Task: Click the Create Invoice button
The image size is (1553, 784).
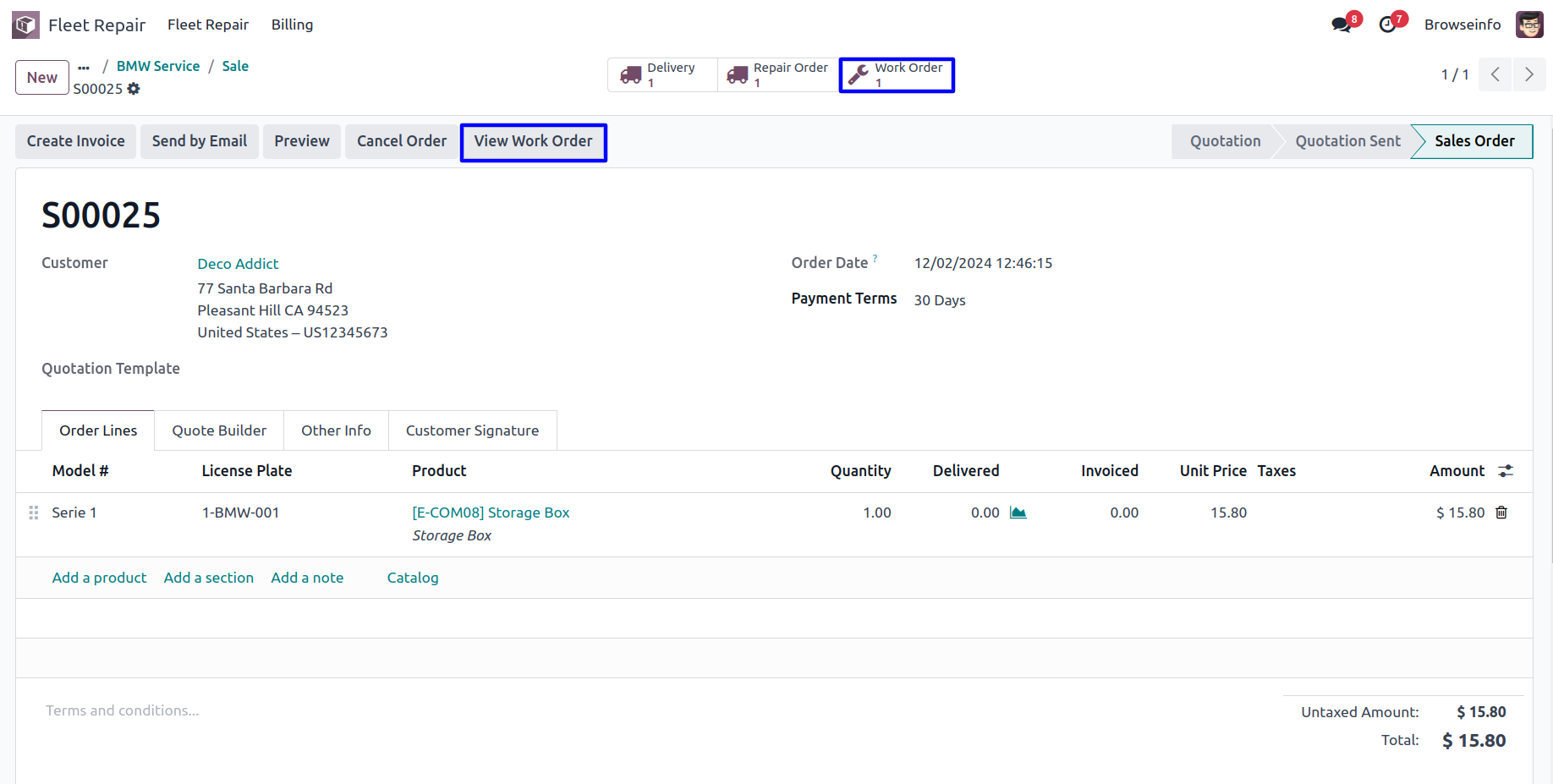Action: coord(76,141)
